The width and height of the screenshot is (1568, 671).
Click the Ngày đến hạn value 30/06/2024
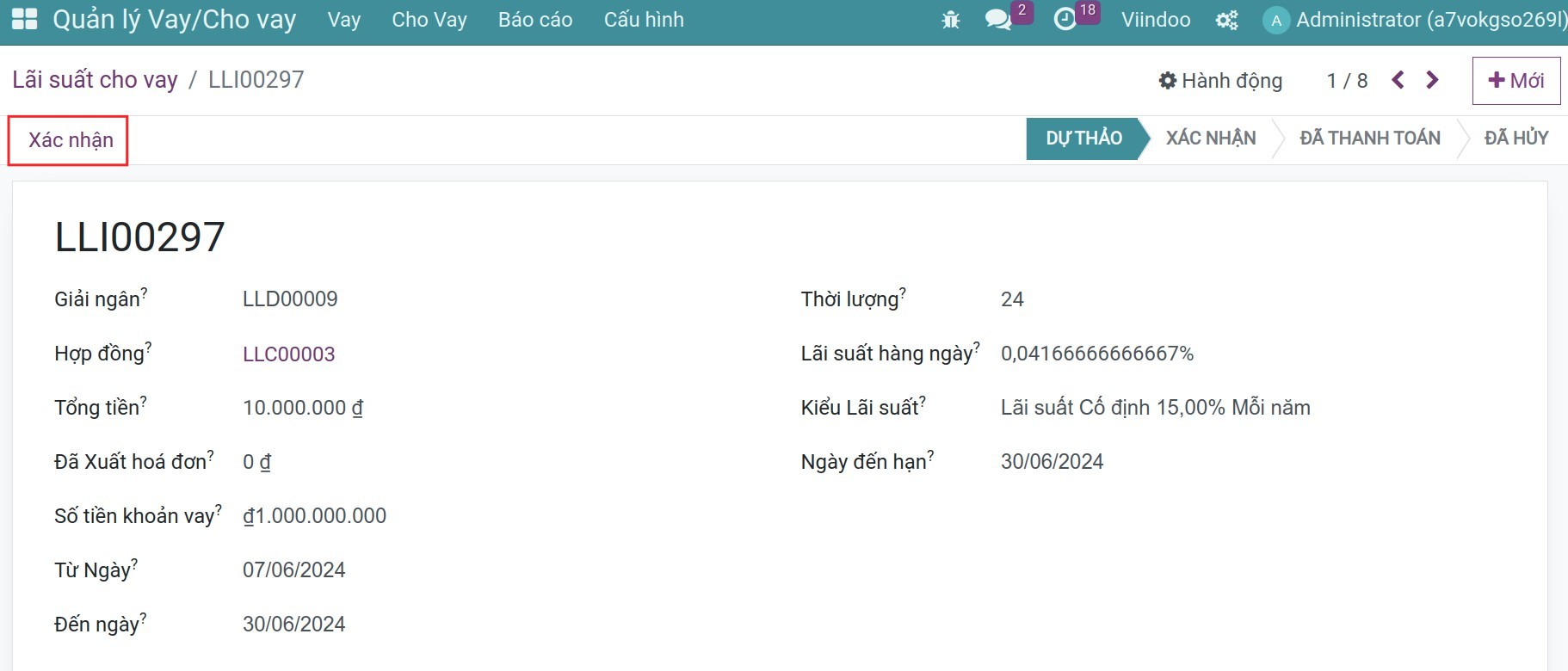1052,462
